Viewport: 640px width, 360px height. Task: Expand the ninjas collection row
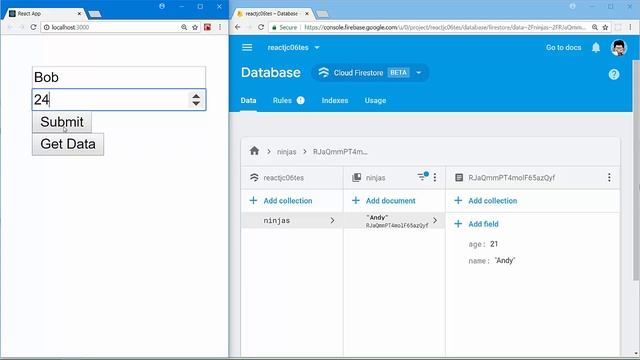coord(292,220)
